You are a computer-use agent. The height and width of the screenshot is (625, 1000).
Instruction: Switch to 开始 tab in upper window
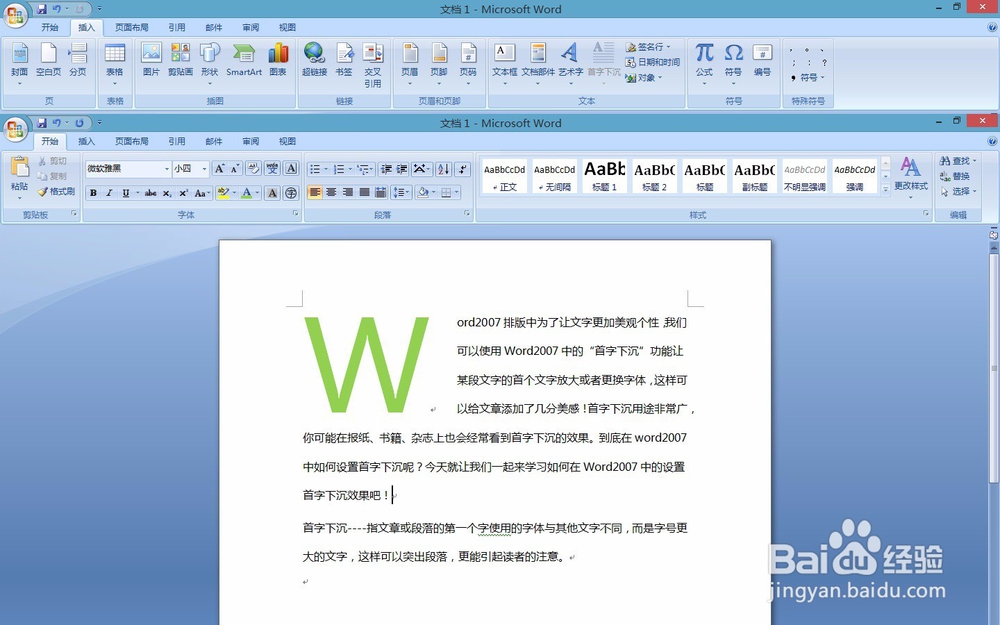(x=50, y=27)
